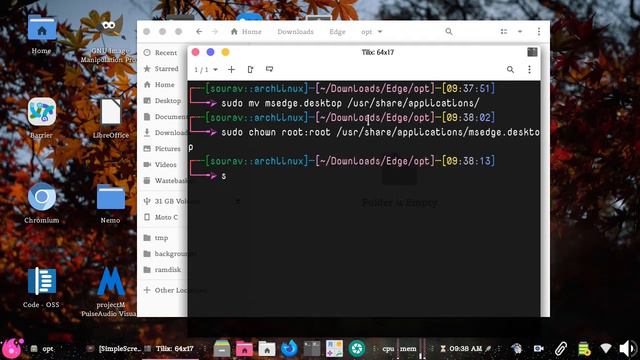Click the Tilix sidebar icon beside the title
This screenshot has height=360, width=640.
(x=532, y=52)
